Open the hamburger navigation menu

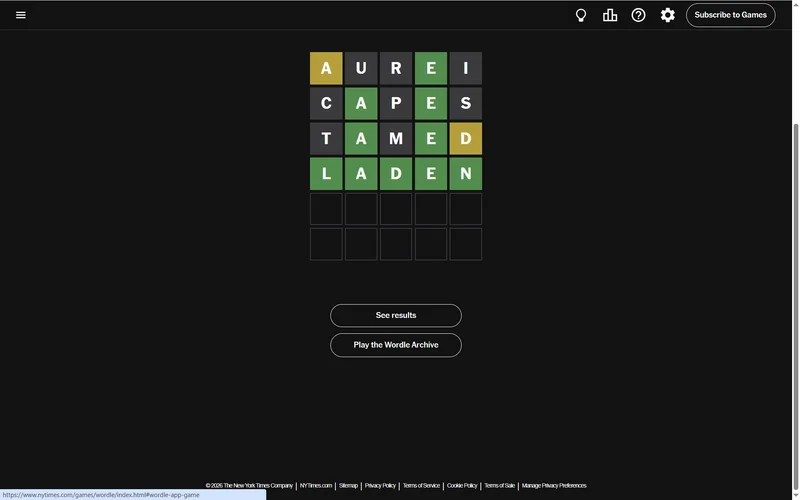(x=21, y=15)
